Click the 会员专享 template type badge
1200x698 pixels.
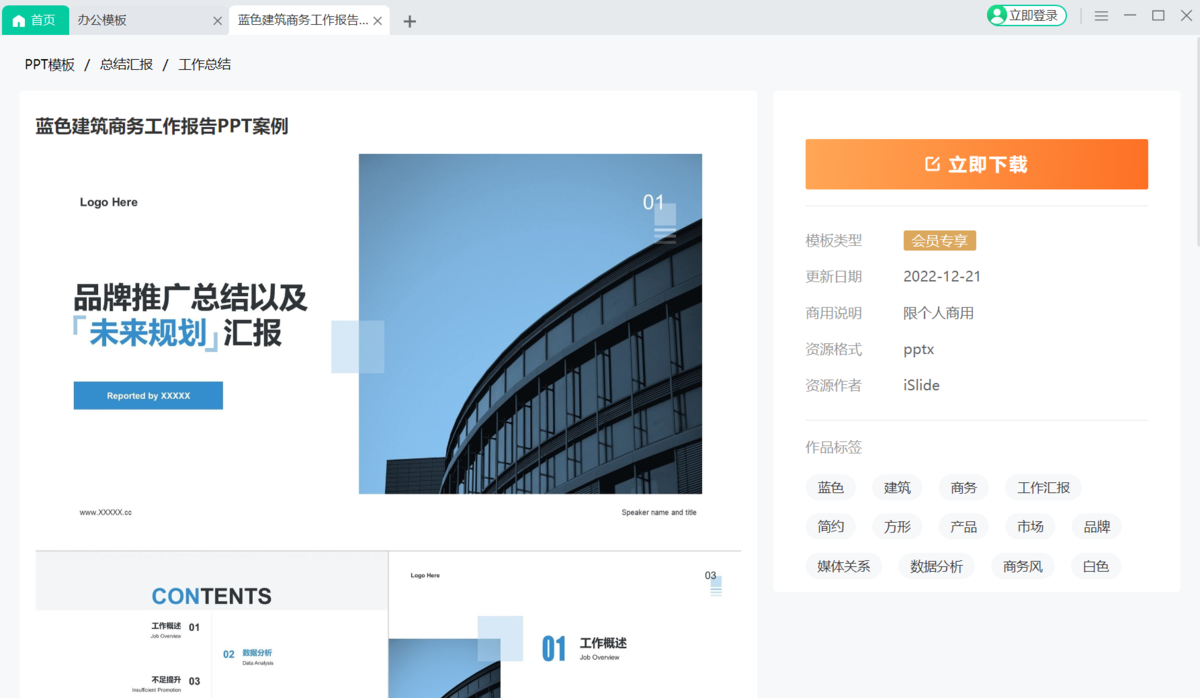click(939, 240)
